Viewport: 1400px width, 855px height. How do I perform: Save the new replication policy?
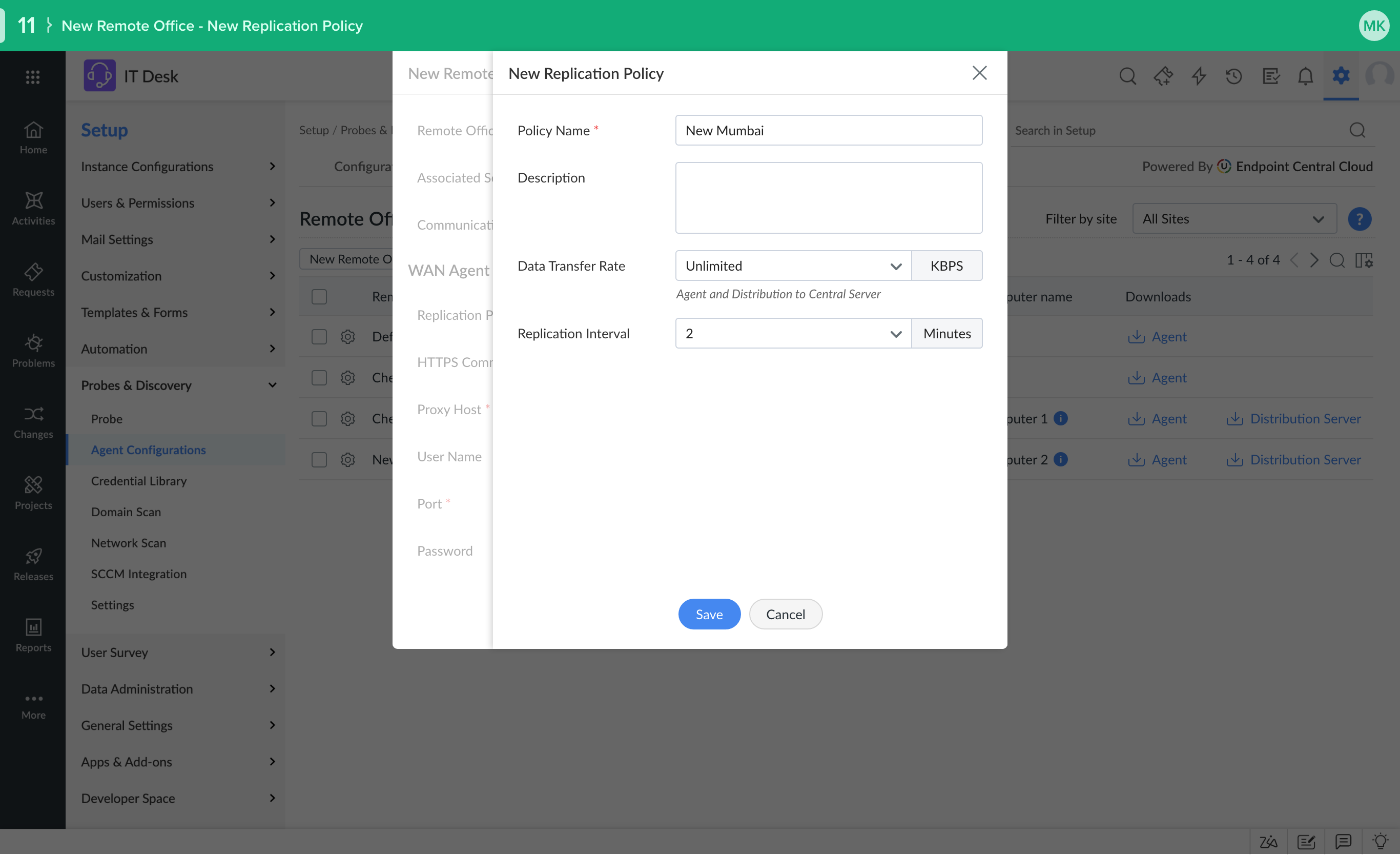[709, 614]
